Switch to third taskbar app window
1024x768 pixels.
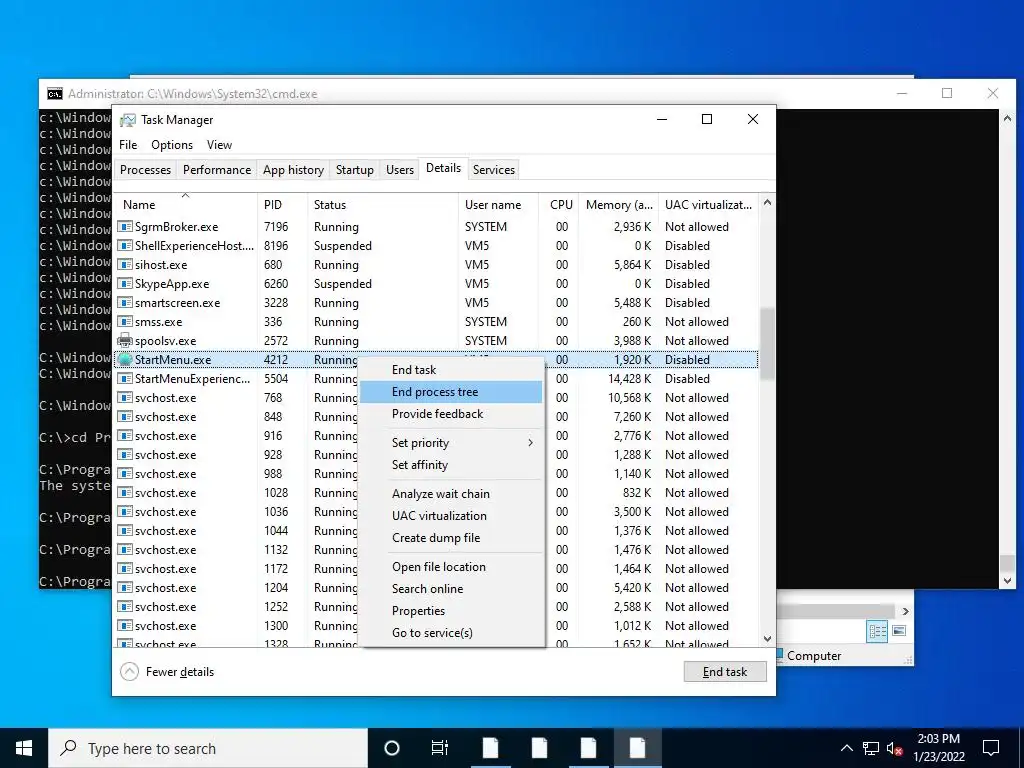point(588,748)
